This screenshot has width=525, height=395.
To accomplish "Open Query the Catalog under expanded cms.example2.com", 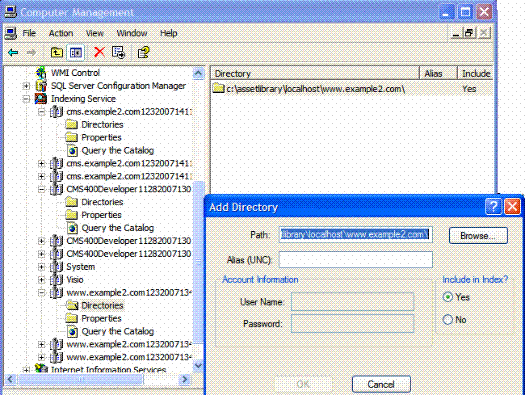I will [x=118, y=151].
